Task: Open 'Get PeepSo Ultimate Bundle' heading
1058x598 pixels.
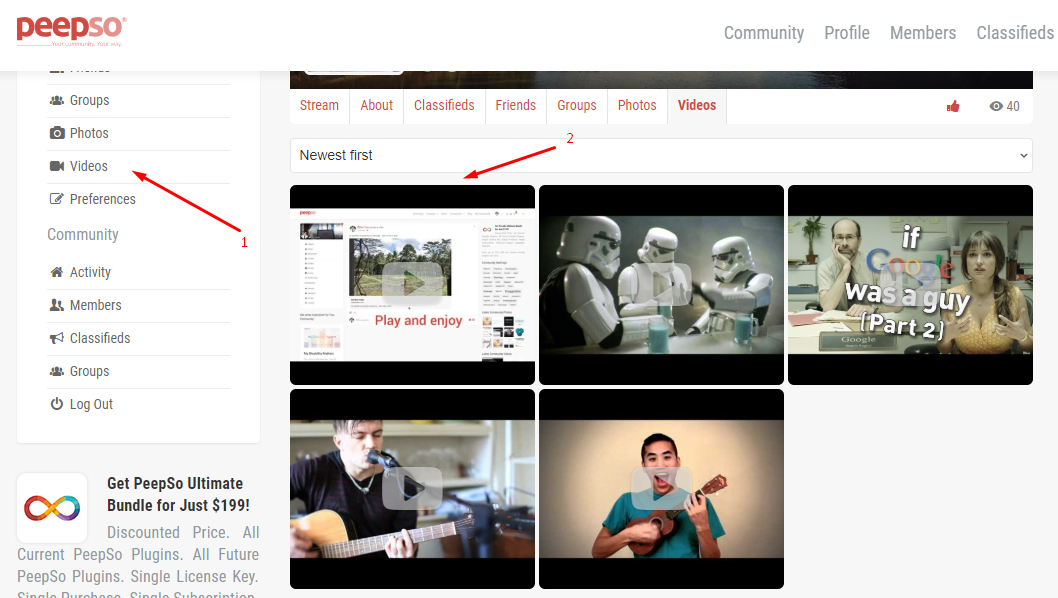Action: (x=178, y=494)
